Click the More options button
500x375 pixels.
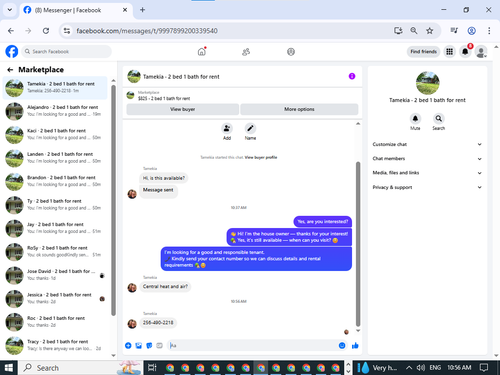[x=299, y=109]
